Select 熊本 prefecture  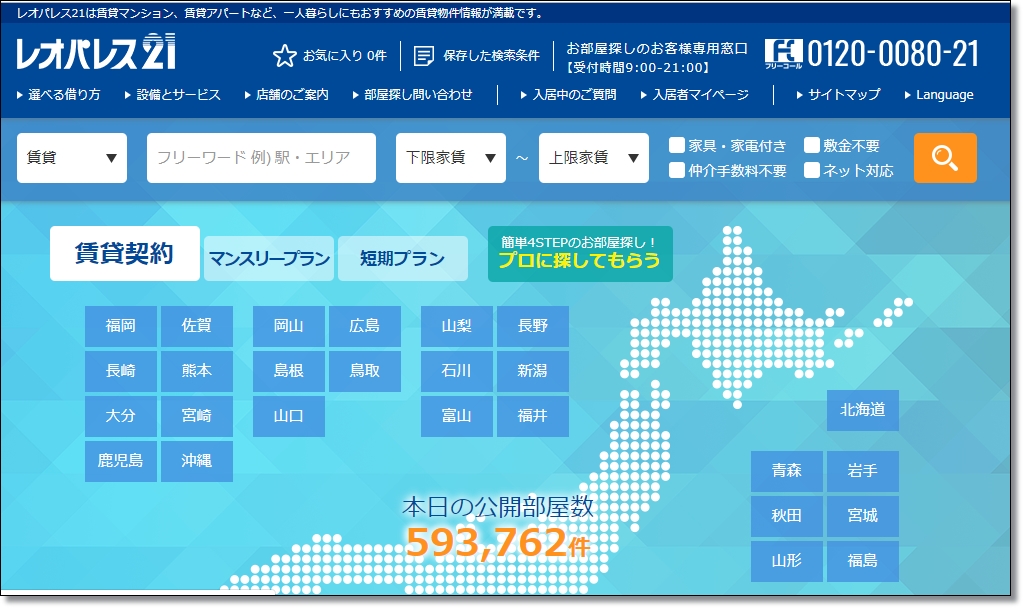pos(197,371)
